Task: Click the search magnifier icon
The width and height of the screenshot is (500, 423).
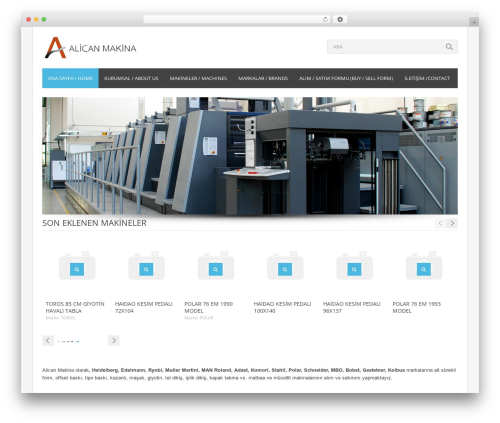Action: pos(449,47)
